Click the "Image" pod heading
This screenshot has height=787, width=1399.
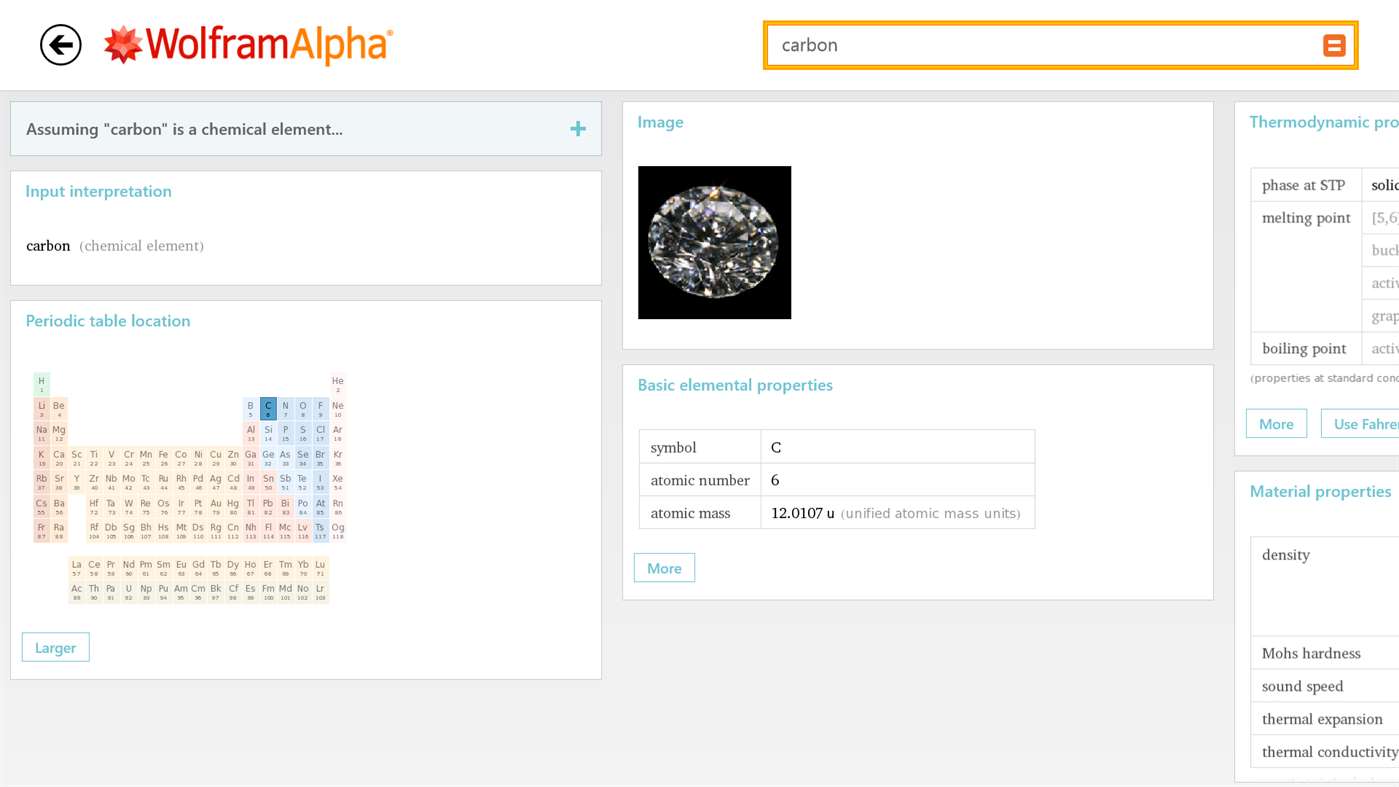(x=659, y=121)
